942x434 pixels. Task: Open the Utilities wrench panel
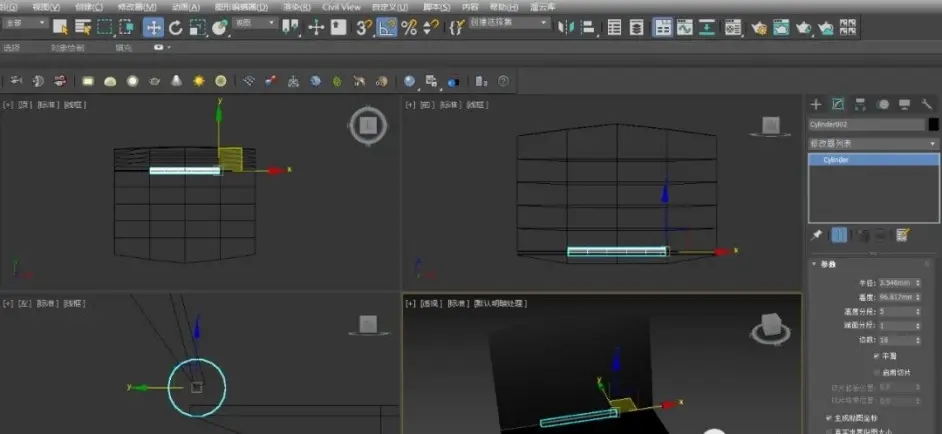click(927, 104)
